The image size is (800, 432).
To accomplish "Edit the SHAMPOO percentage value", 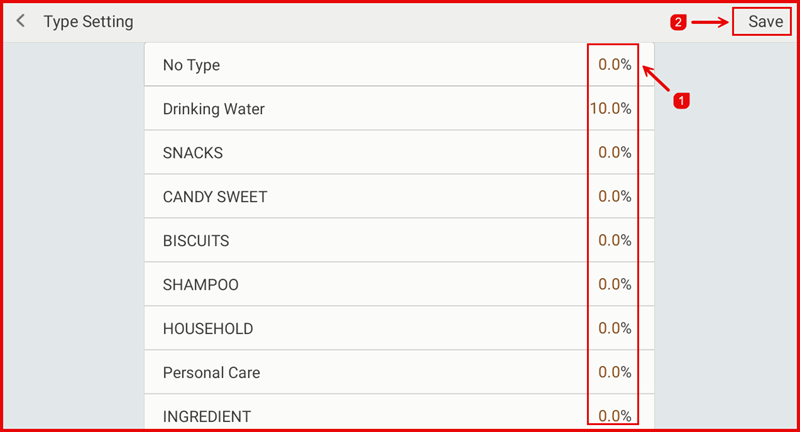I will [x=614, y=285].
